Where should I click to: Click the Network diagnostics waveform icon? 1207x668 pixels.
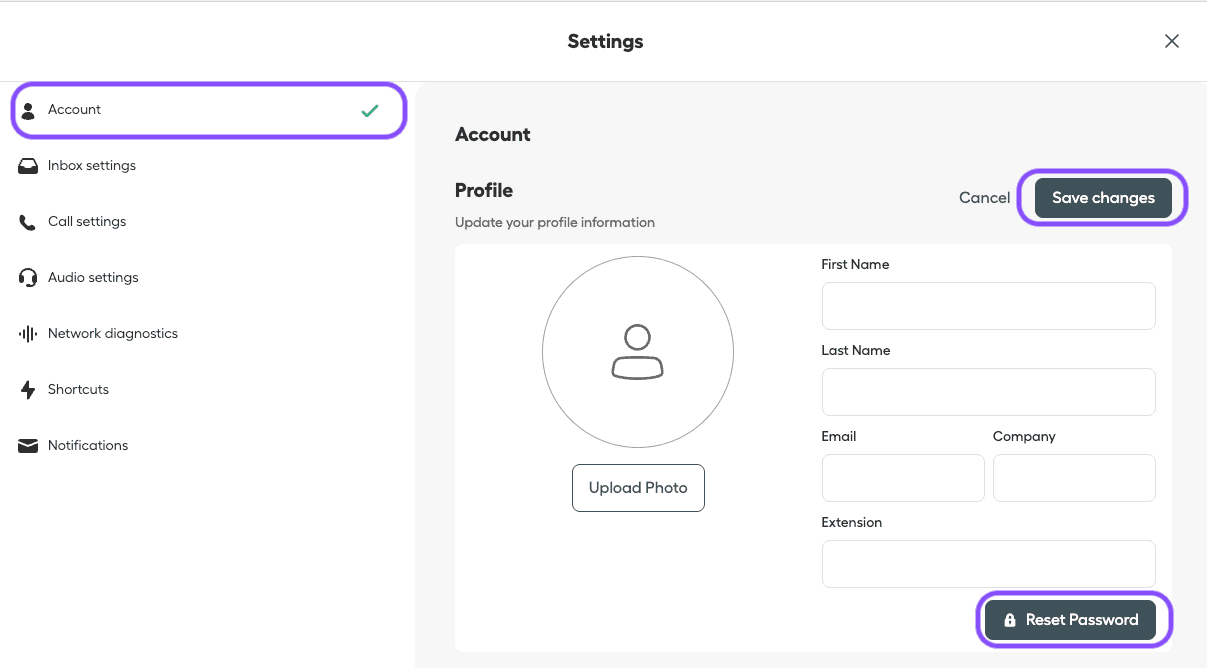[28, 334]
